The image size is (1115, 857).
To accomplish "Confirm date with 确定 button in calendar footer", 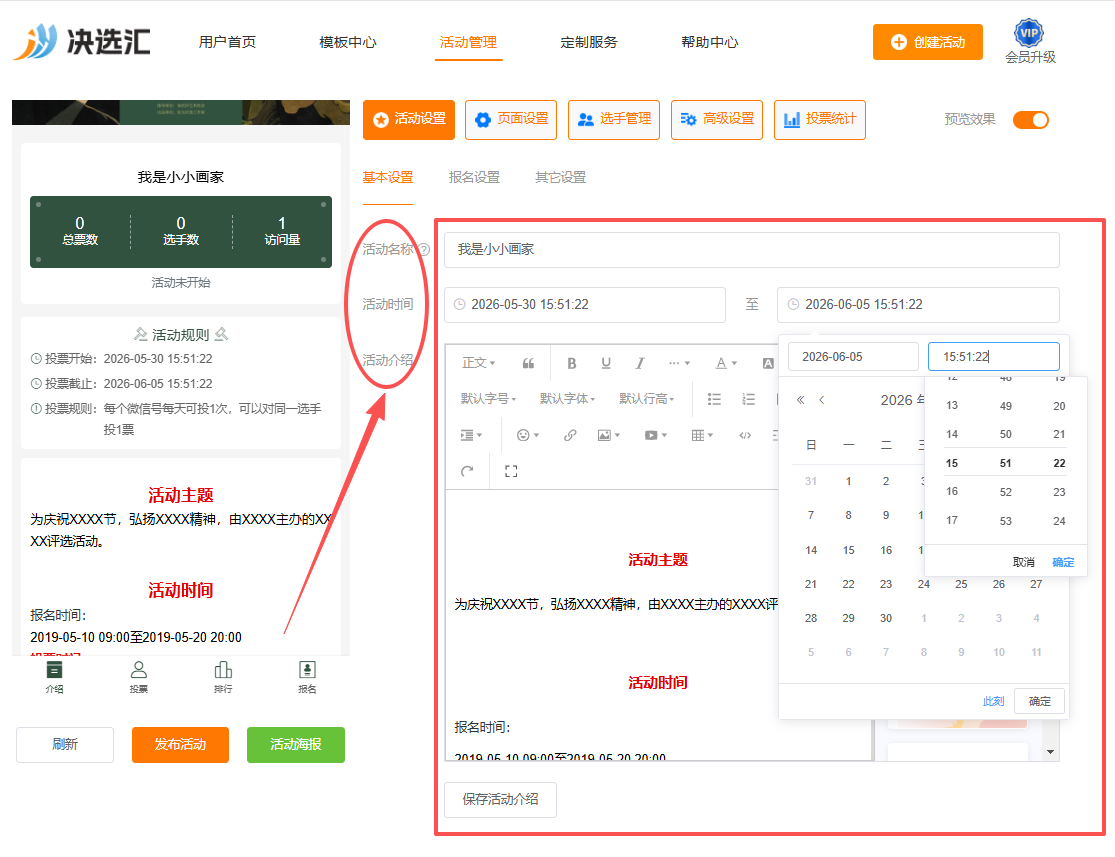I will click(x=1039, y=701).
